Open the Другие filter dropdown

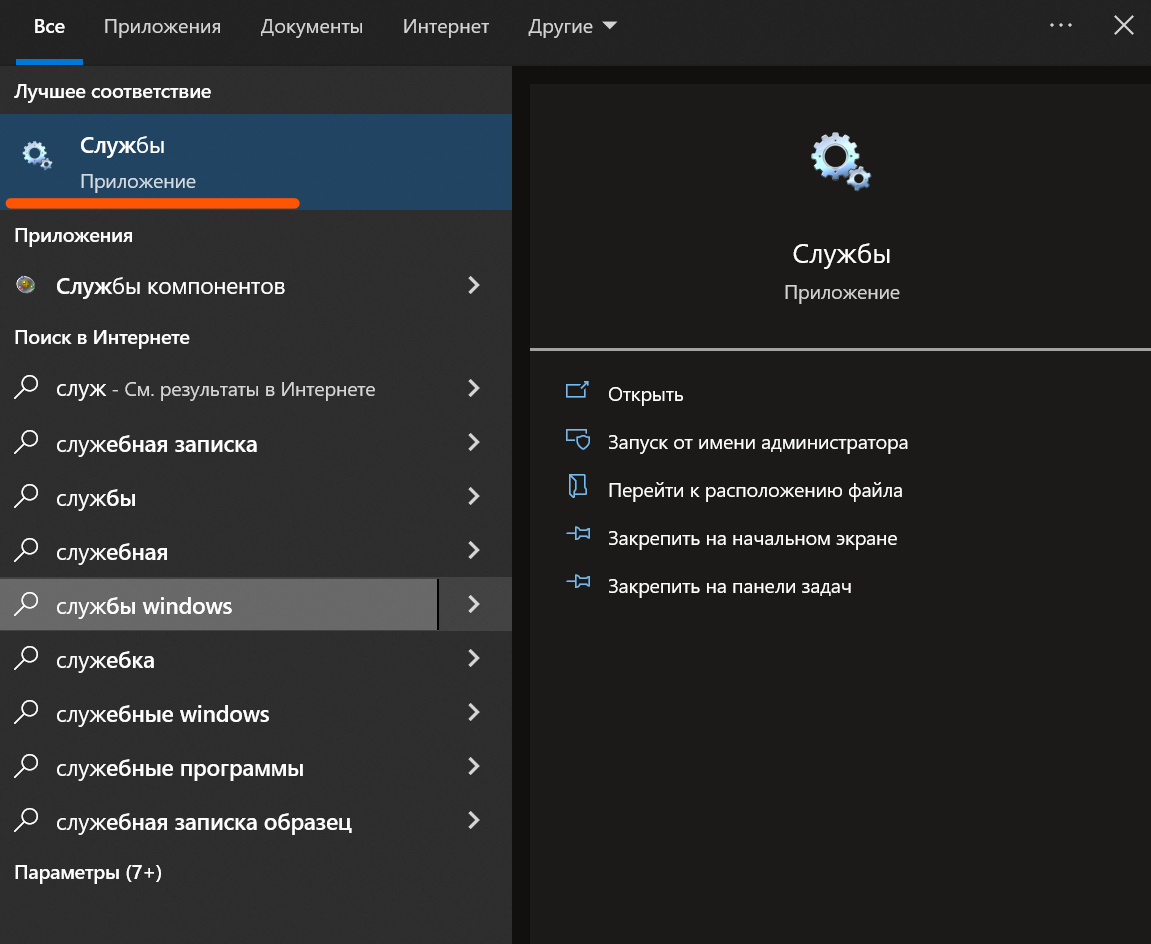point(572,27)
